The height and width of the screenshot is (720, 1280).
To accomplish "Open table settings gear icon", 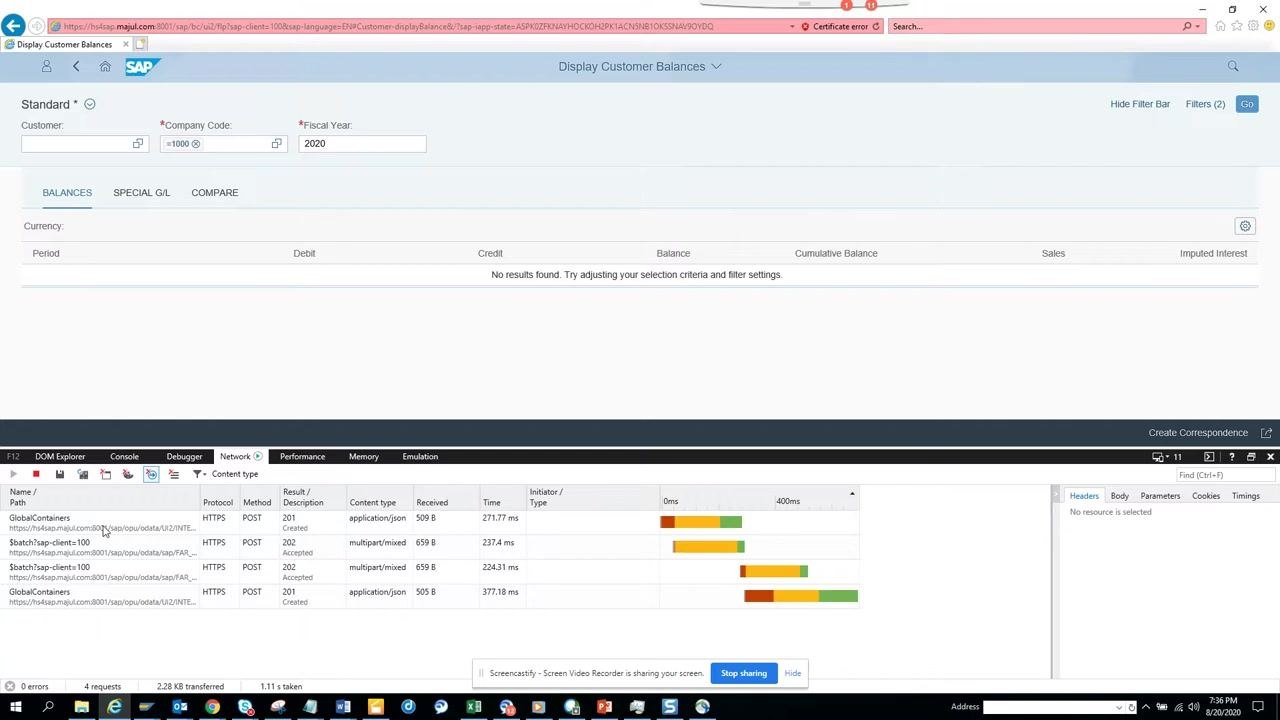I will click(x=1245, y=226).
